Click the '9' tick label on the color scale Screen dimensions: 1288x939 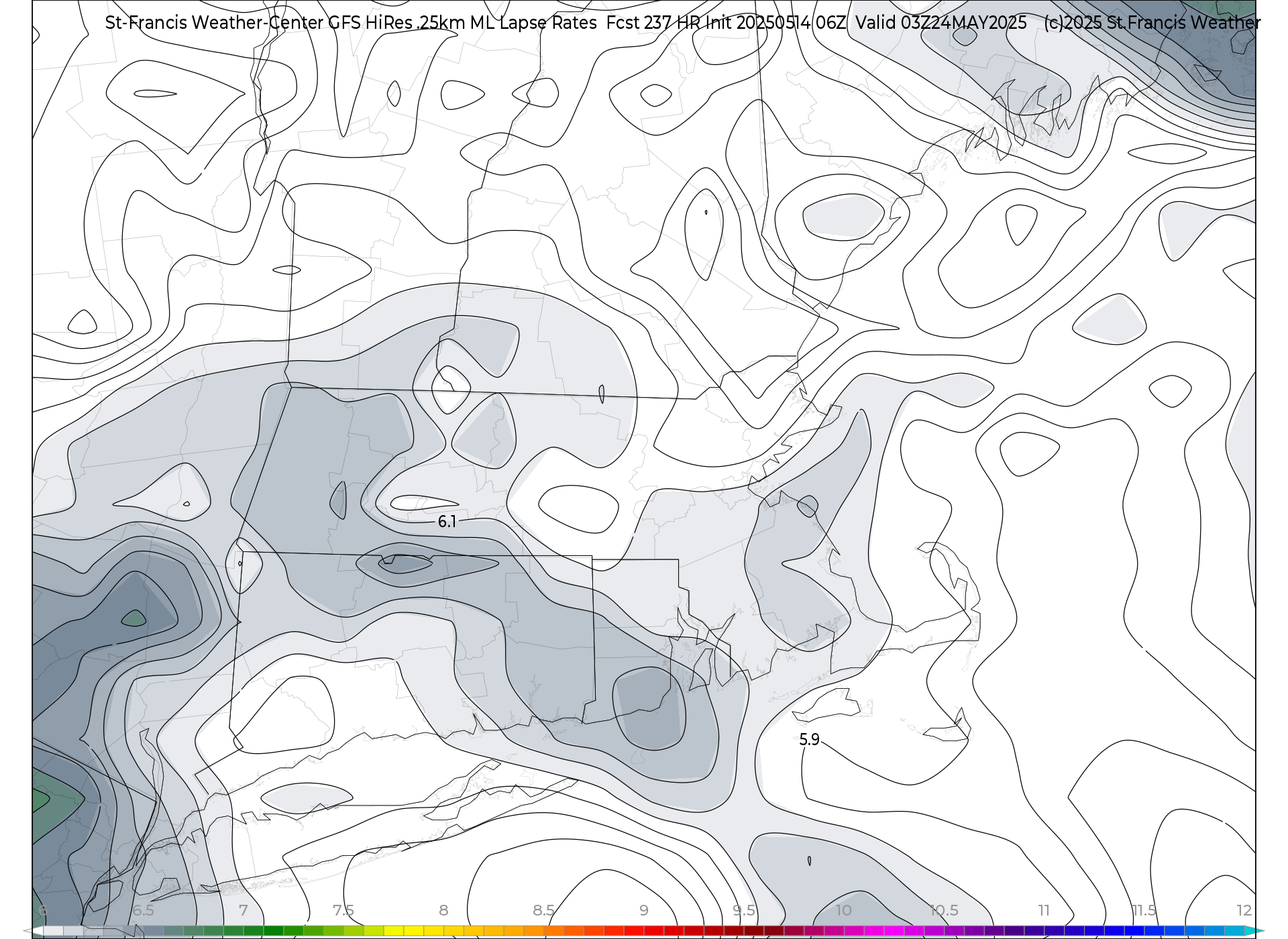tap(644, 910)
